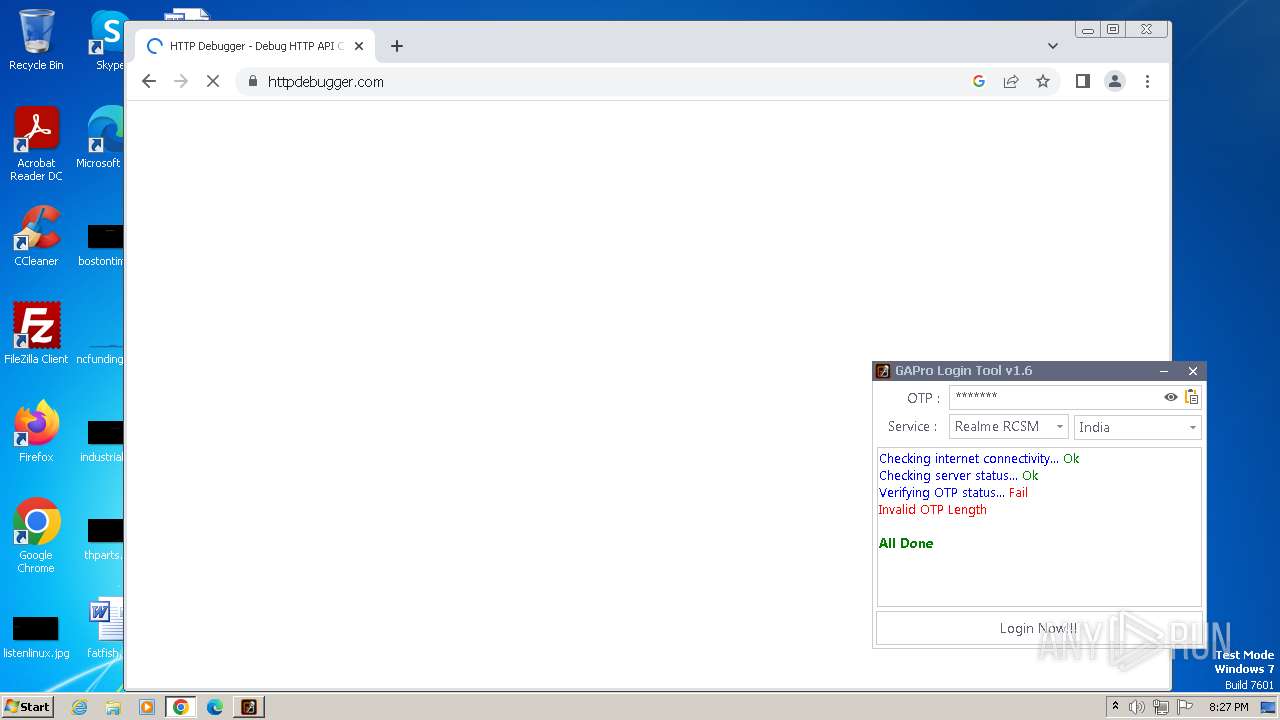Viewport: 1280px width, 720px height.
Task: Click the 8:27 PM taskbar clock
Action: [1228, 707]
